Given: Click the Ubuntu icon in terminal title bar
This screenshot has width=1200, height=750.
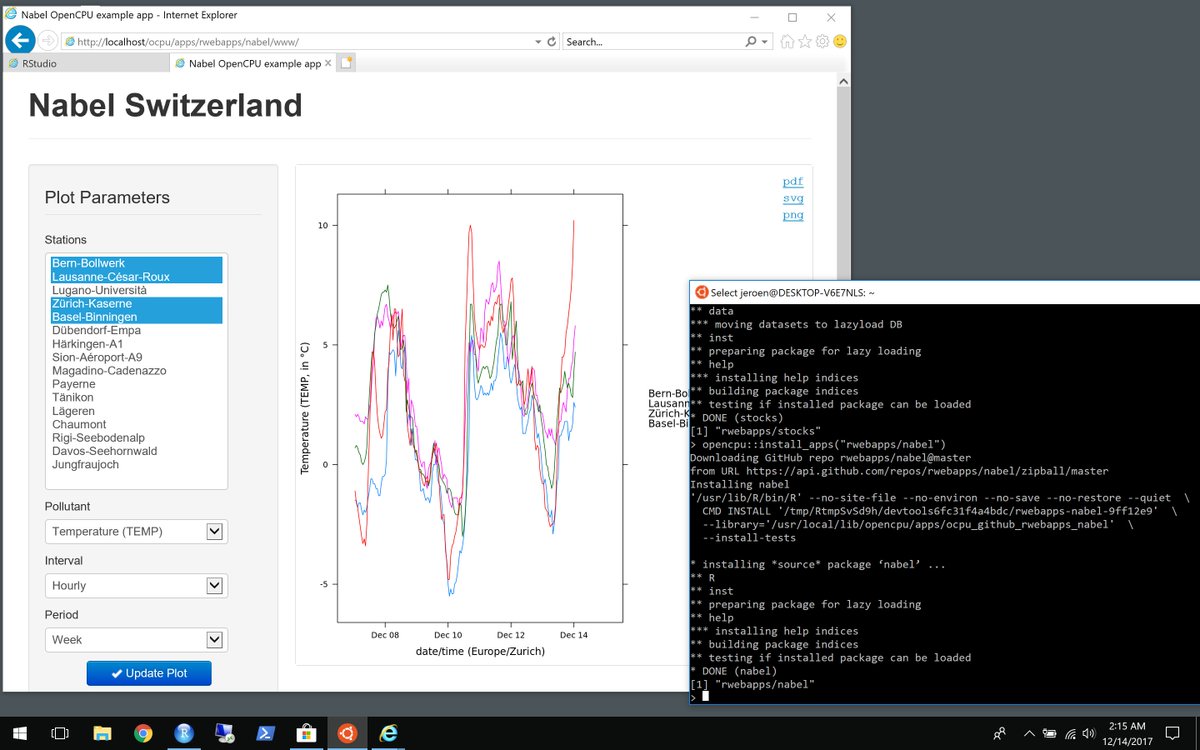Looking at the screenshot, I should coord(702,292).
